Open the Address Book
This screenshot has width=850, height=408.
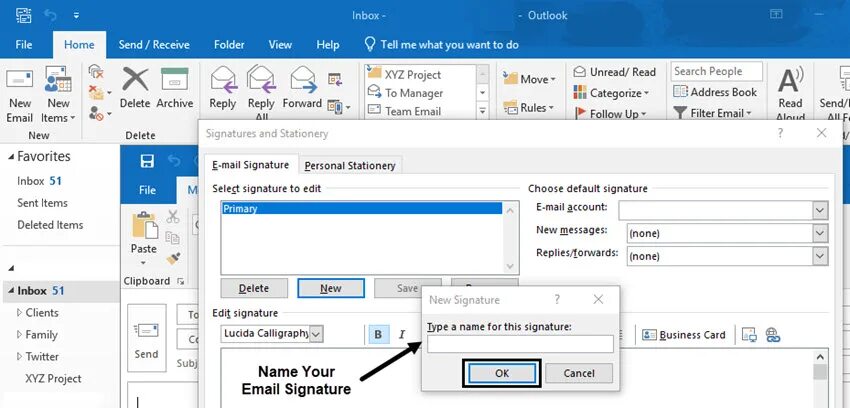(715, 92)
